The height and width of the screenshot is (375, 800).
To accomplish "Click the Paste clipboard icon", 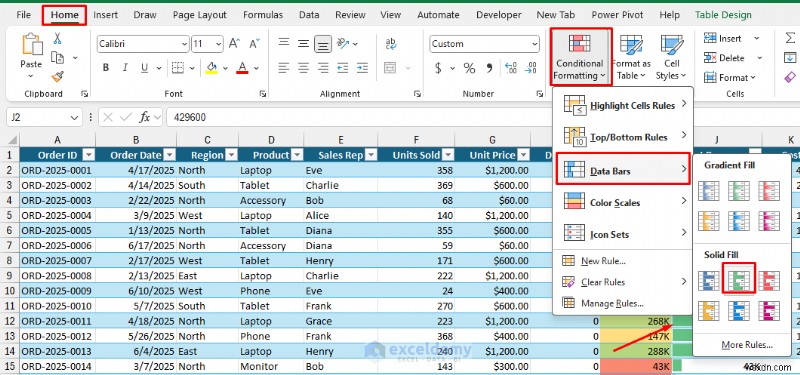I will [31, 44].
